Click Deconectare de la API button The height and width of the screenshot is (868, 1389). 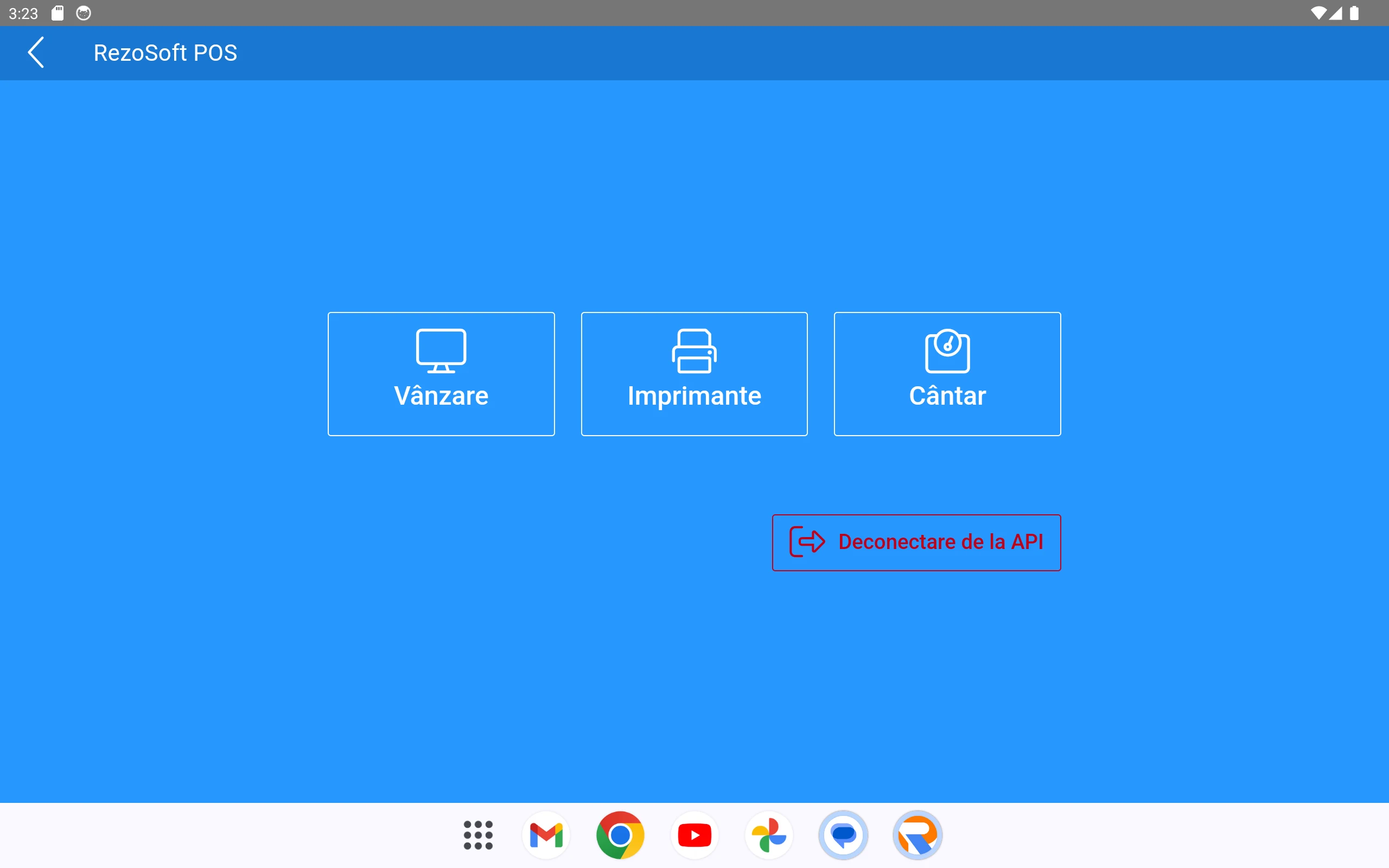coord(916,542)
